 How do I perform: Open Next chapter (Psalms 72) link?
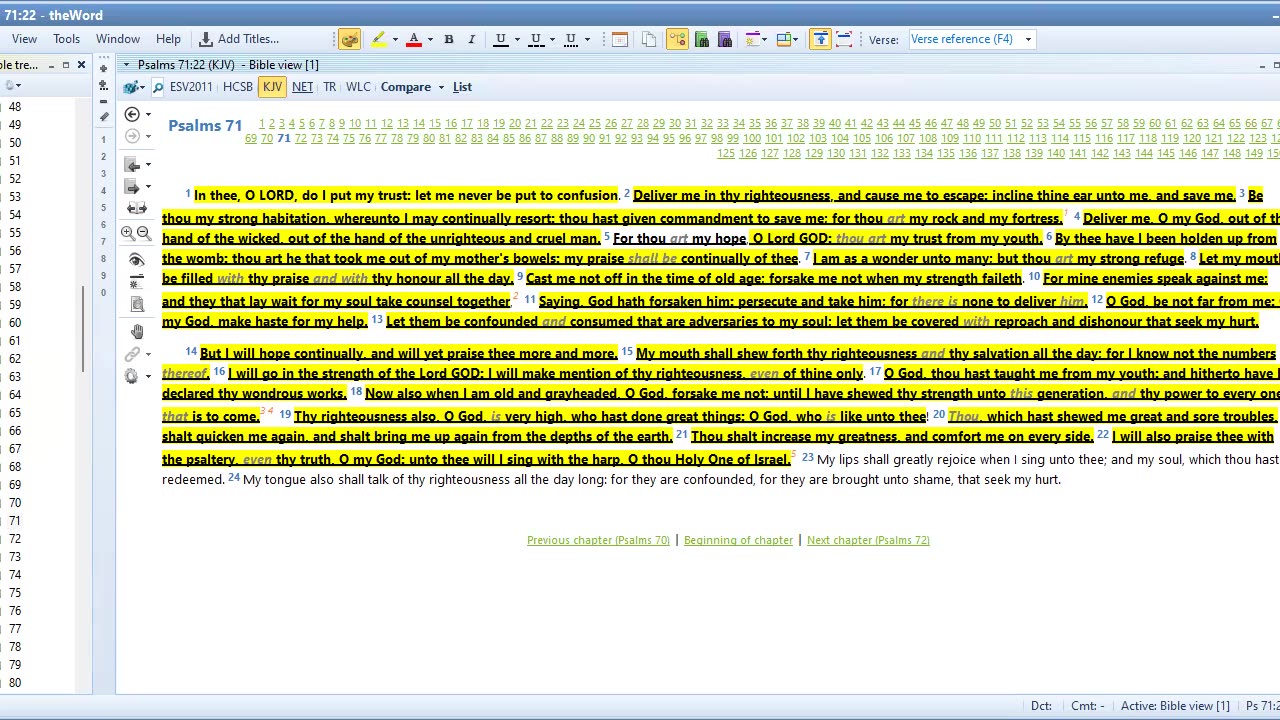(x=868, y=540)
